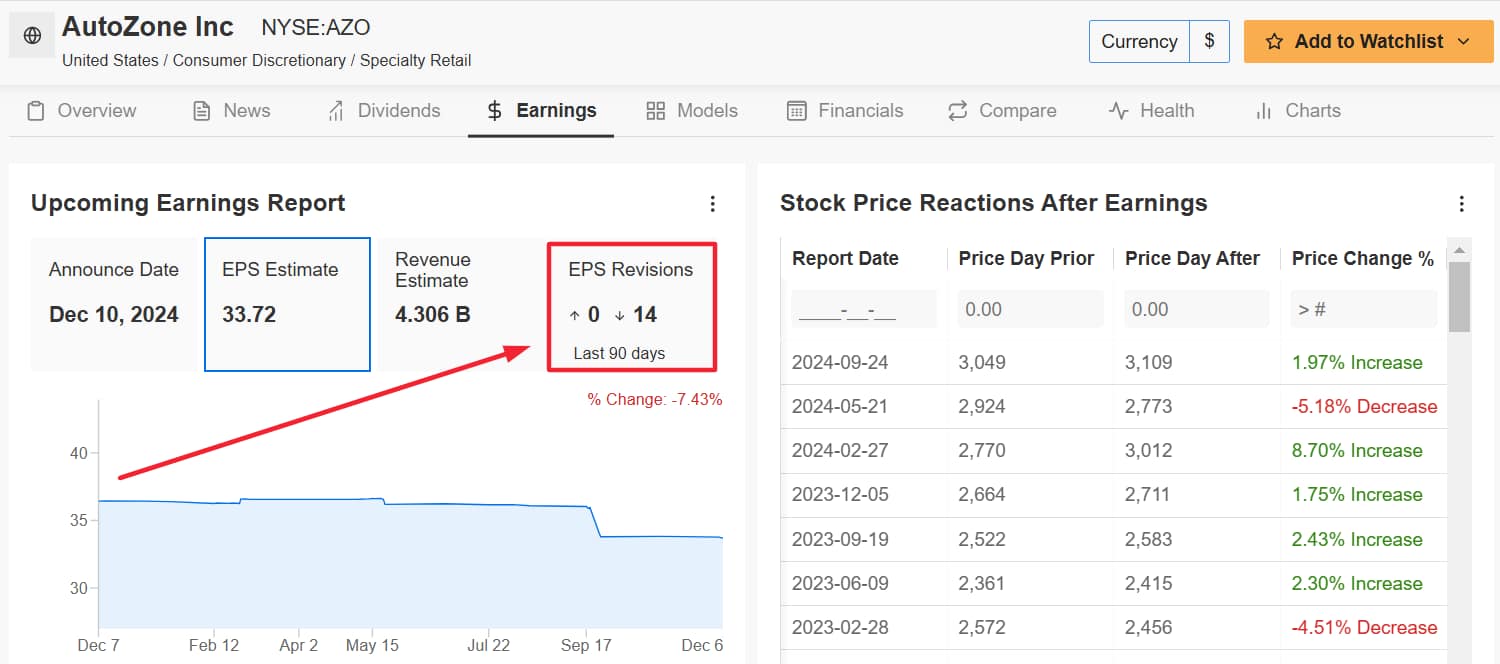Switch to the Financials tab
The image size is (1500, 664).
click(x=845, y=111)
